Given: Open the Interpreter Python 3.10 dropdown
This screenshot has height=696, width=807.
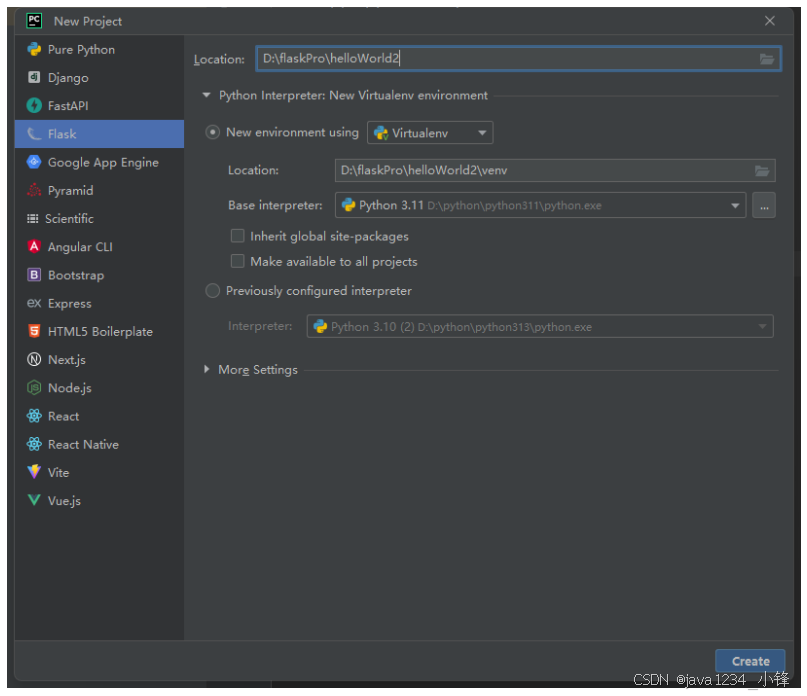Looking at the screenshot, I should coord(540,327).
